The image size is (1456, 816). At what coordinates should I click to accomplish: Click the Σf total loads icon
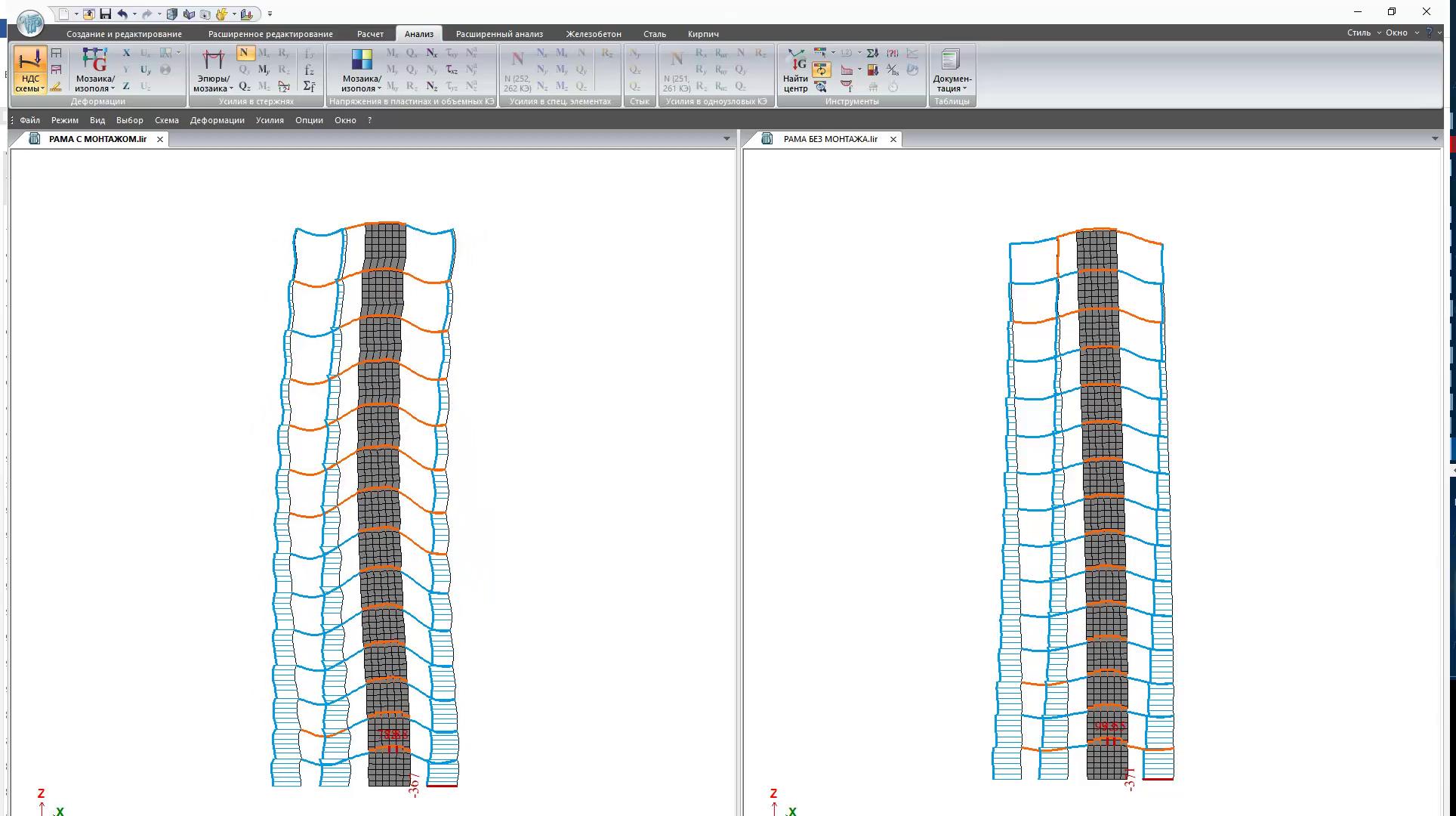[x=309, y=86]
